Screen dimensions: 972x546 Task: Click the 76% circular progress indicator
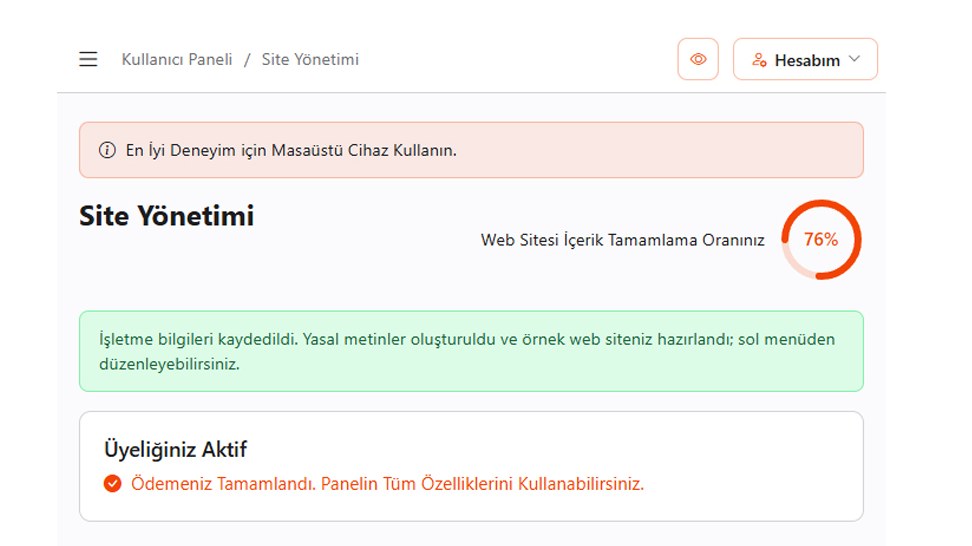tap(821, 240)
